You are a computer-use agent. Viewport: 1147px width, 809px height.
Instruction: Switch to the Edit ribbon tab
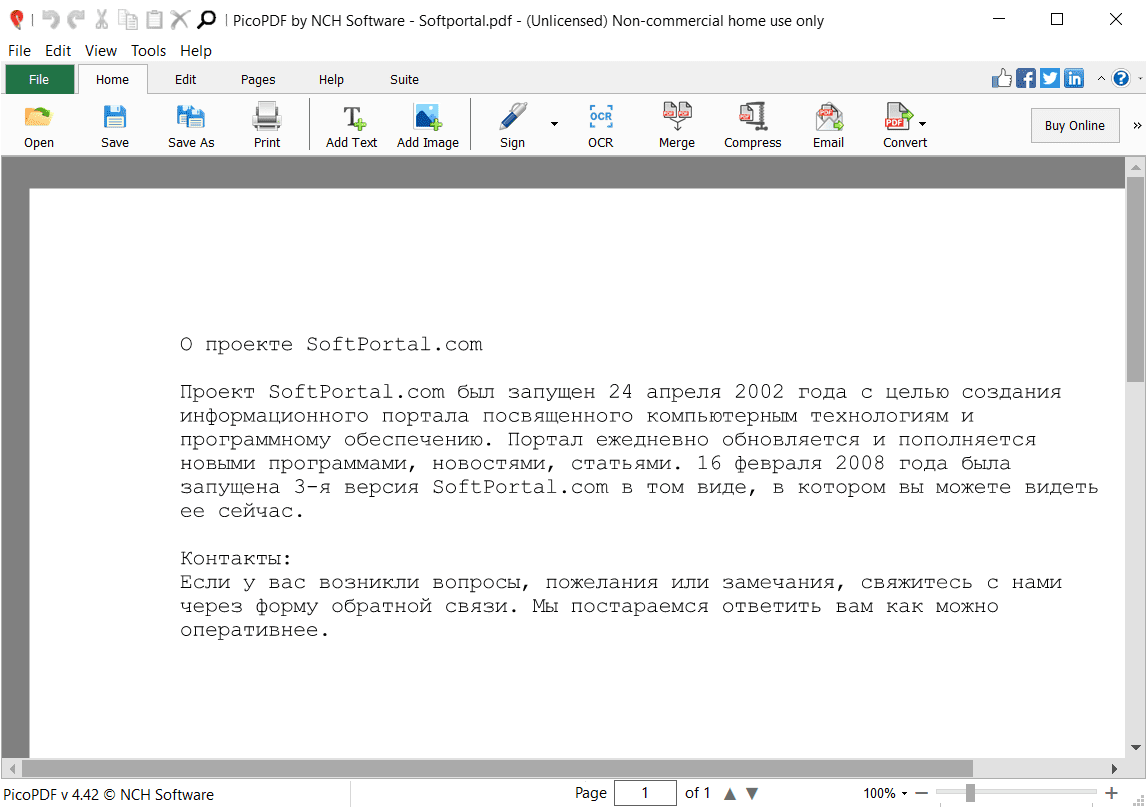tap(185, 79)
